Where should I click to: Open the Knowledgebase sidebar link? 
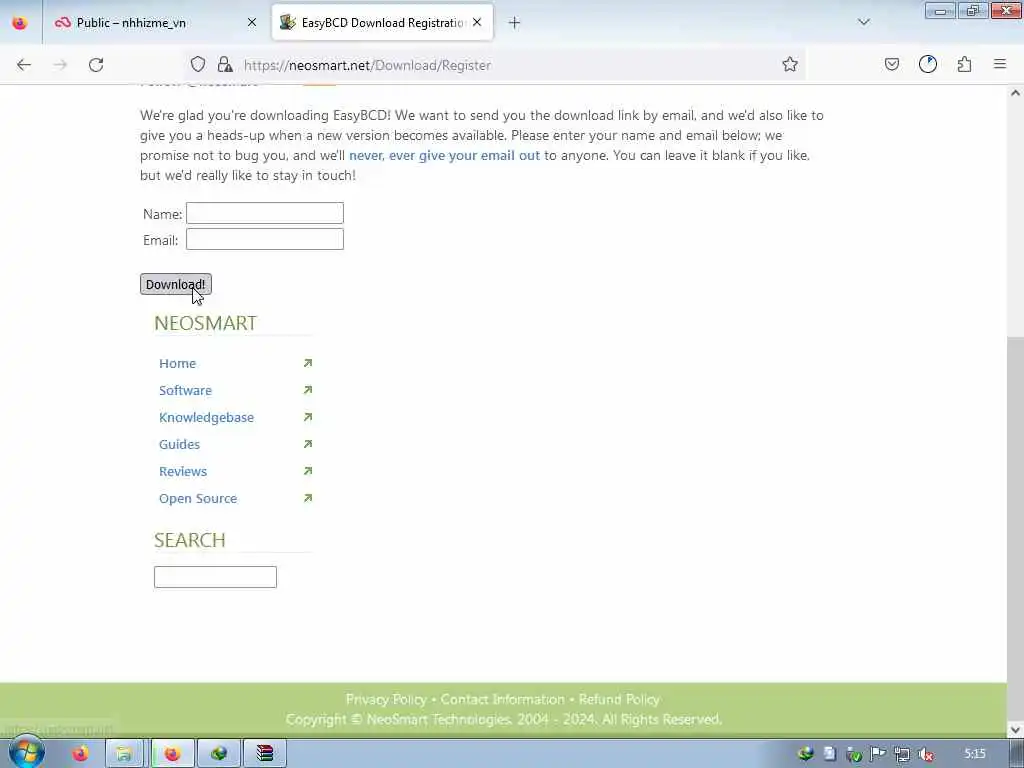coord(206,417)
